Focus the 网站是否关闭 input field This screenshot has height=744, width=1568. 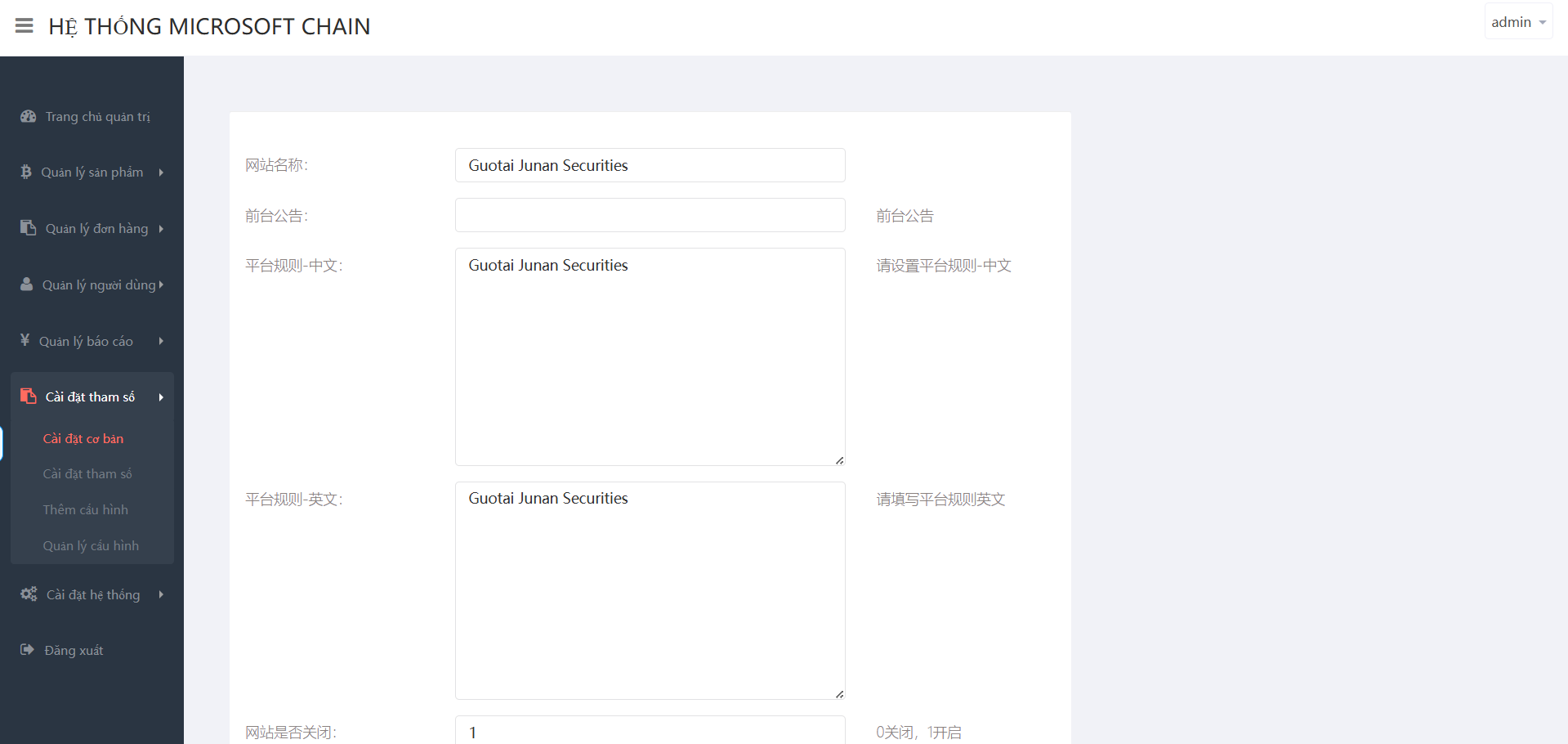[650, 730]
